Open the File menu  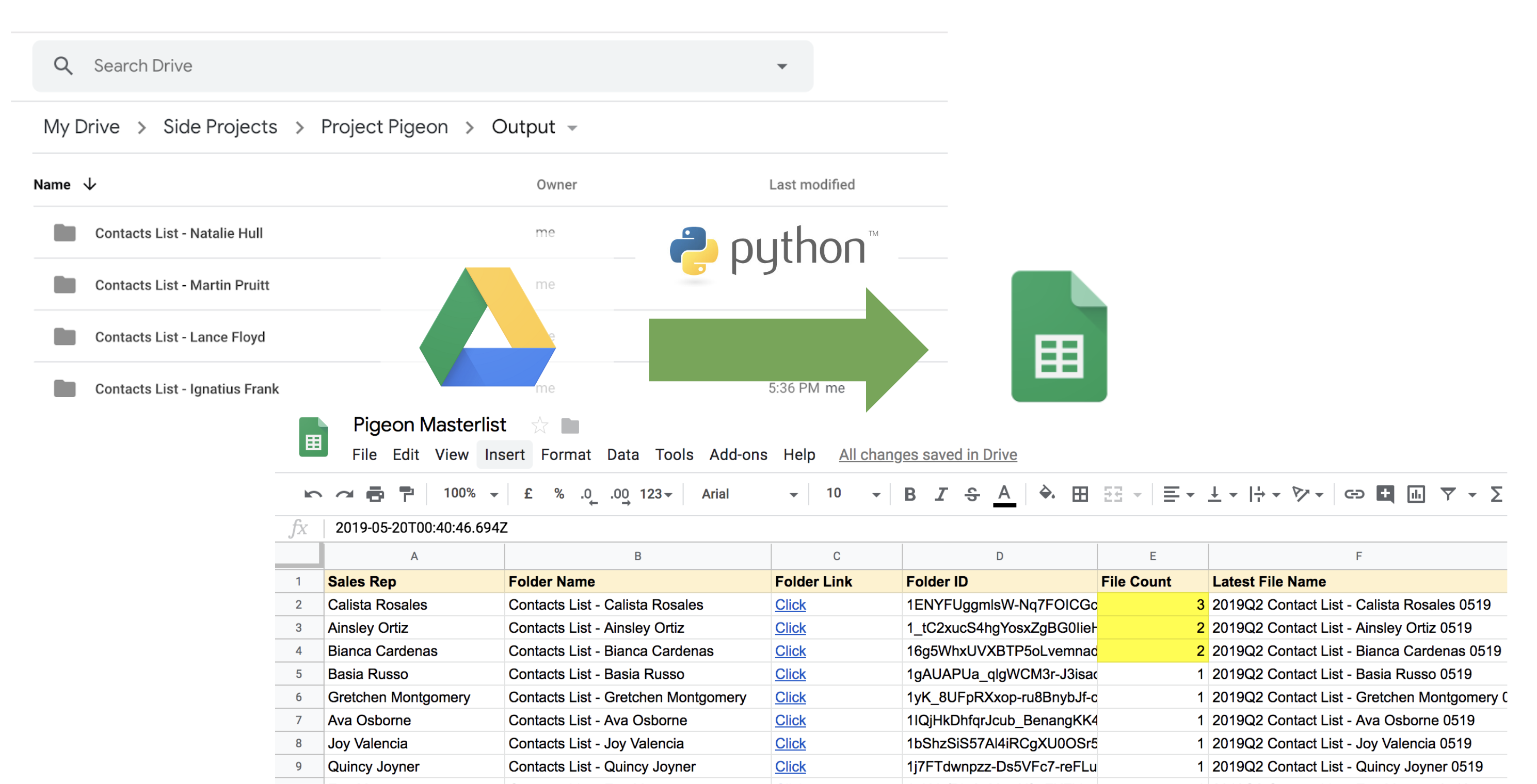(364, 454)
